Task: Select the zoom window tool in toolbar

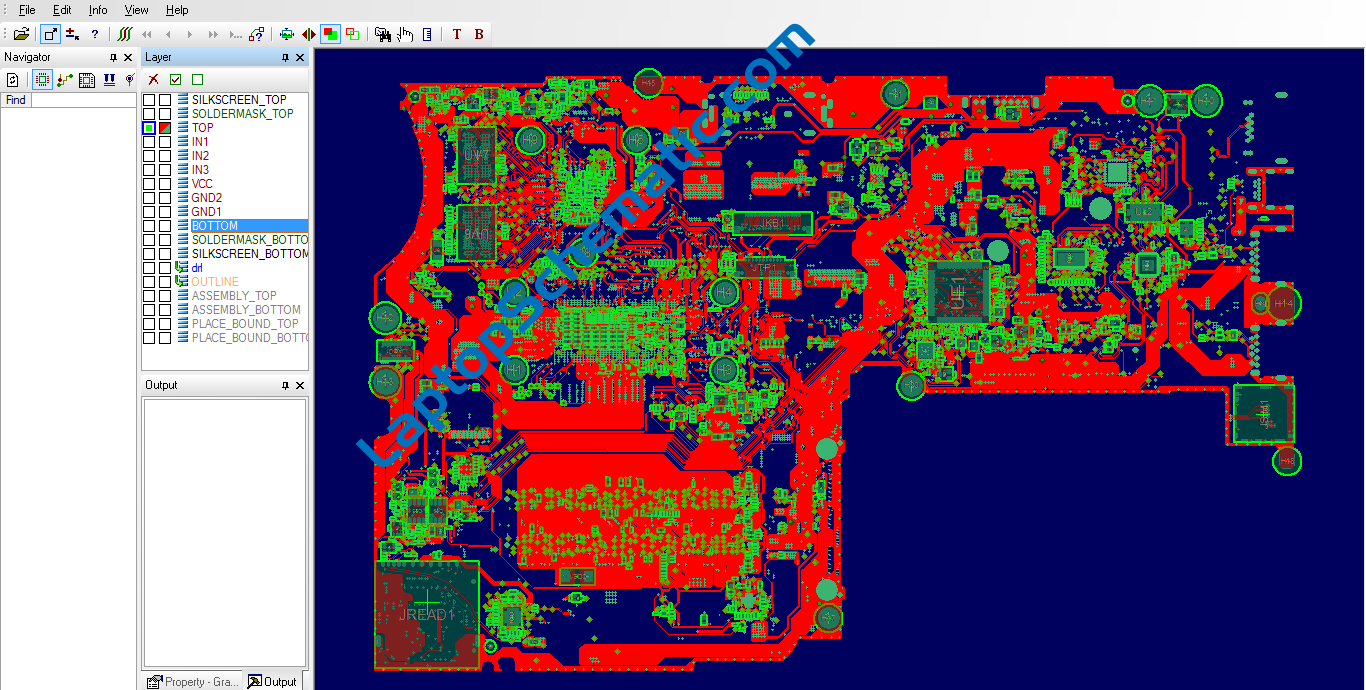Action: pyautogui.click(x=50, y=34)
